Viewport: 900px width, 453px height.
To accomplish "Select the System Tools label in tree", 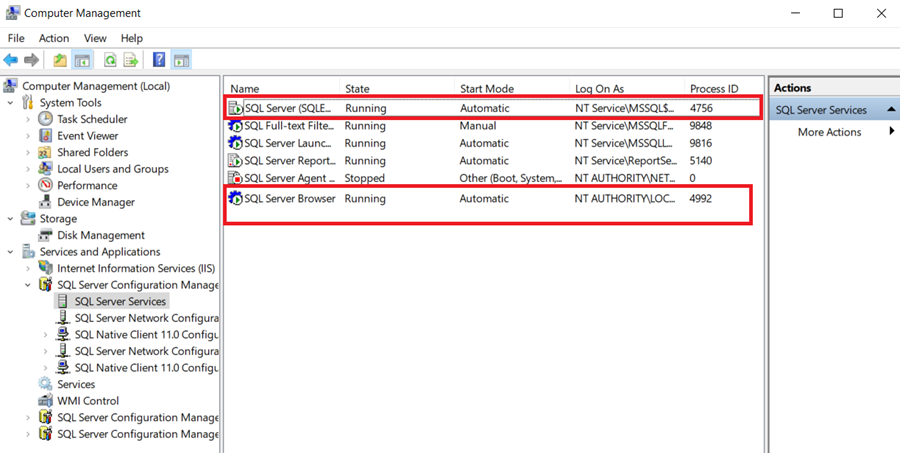I will [x=71, y=103].
